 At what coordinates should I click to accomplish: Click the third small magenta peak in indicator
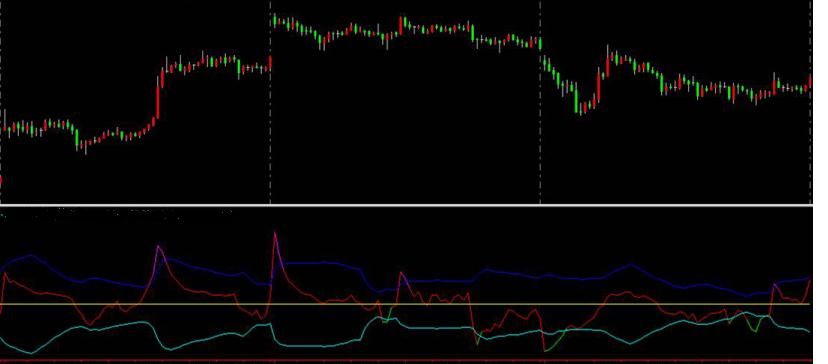tap(401, 274)
